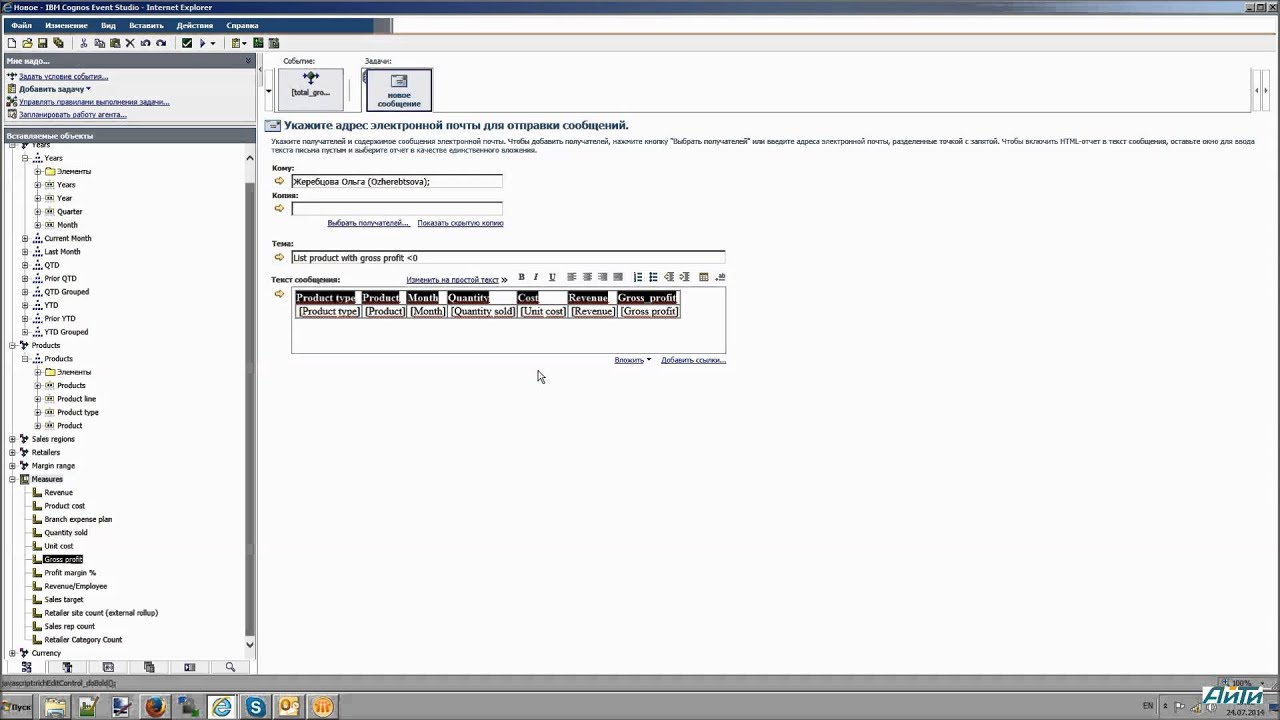1280x720 pixels.
Task: Collapse the Measures tree node
Action: 12,479
